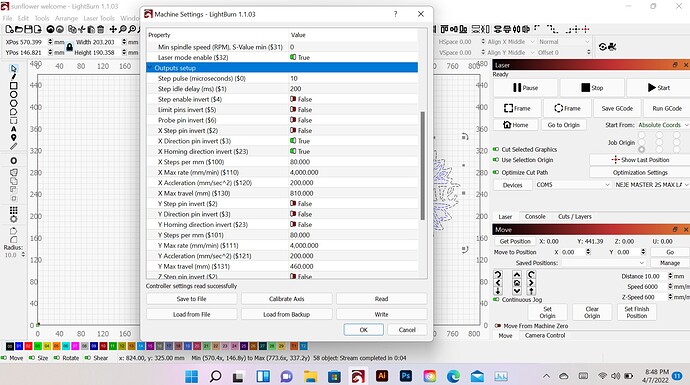The width and height of the screenshot is (690, 385).
Task: Click the Read settings button
Action: click(382, 299)
